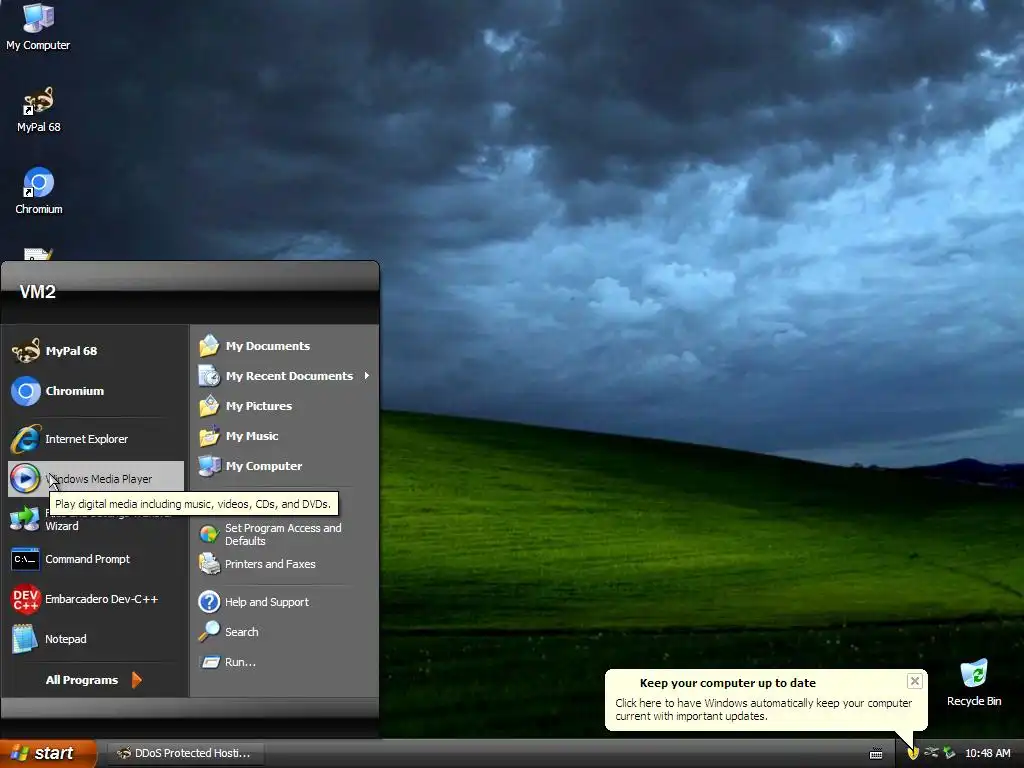Click the Windows Update shield tray icon
Screen dimensions: 1024x768
[x=913, y=754]
